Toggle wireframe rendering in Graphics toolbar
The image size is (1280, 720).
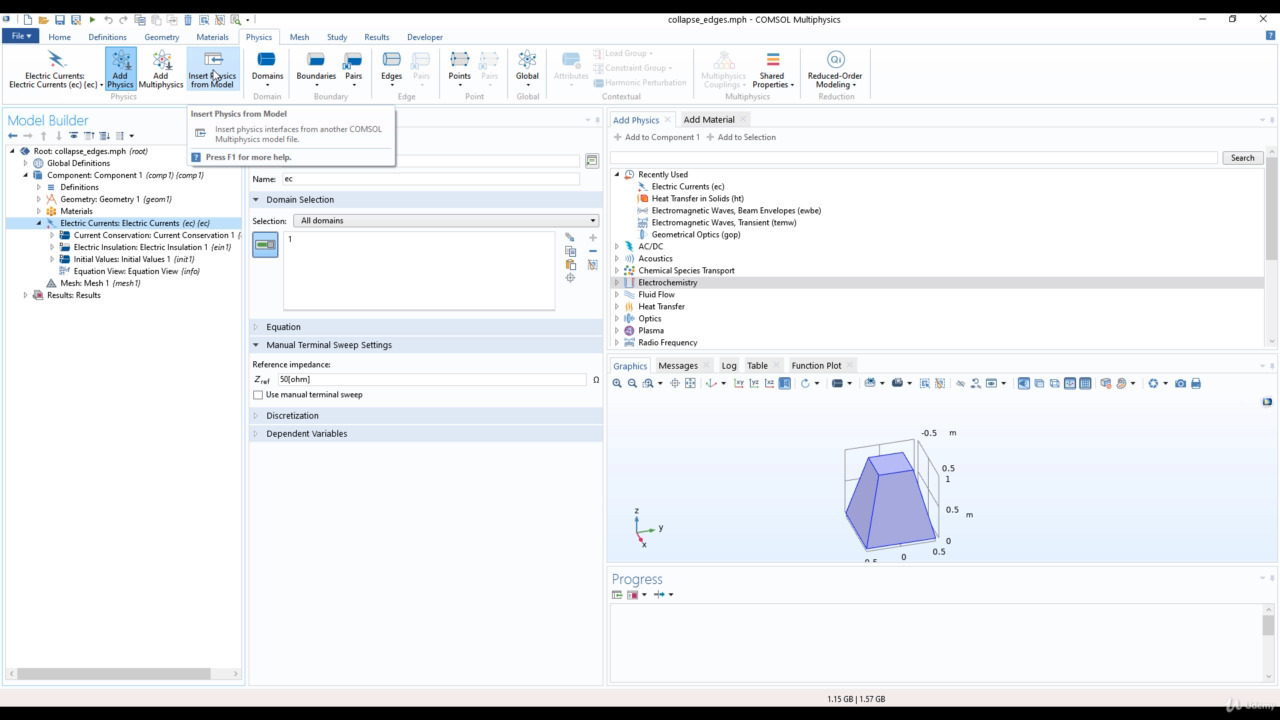coord(1054,383)
